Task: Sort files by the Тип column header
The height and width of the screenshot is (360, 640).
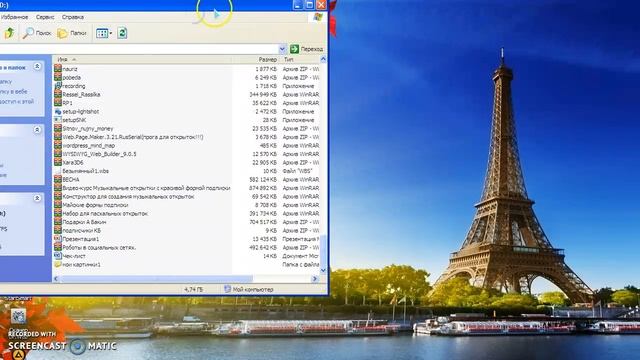Action: tap(300, 60)
